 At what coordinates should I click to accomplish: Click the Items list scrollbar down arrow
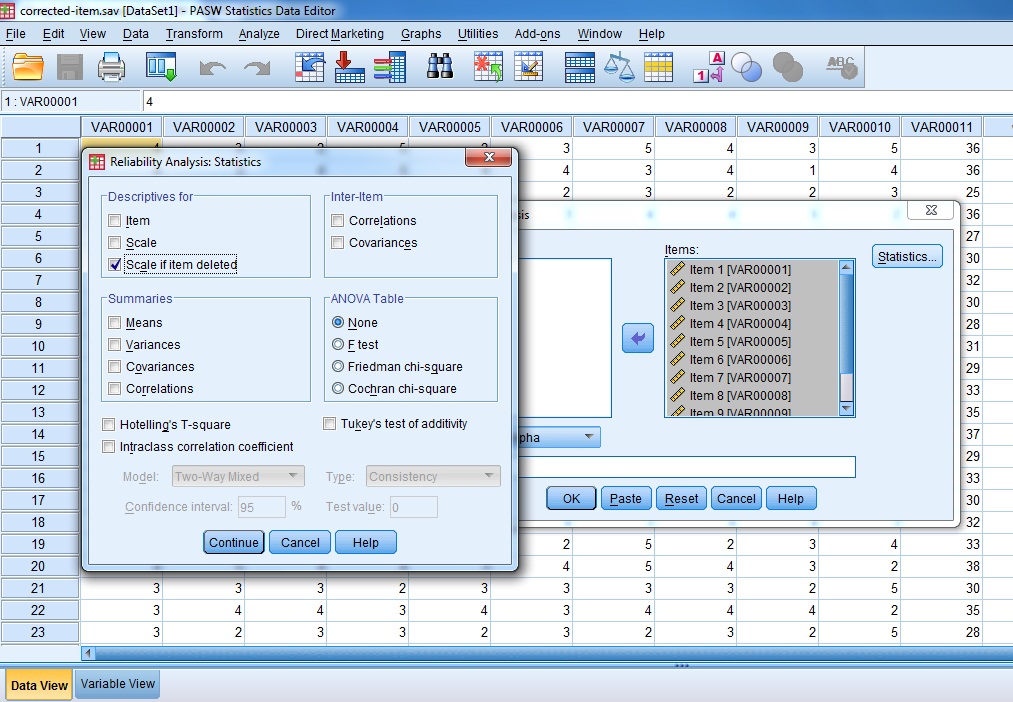click(847, 408)
